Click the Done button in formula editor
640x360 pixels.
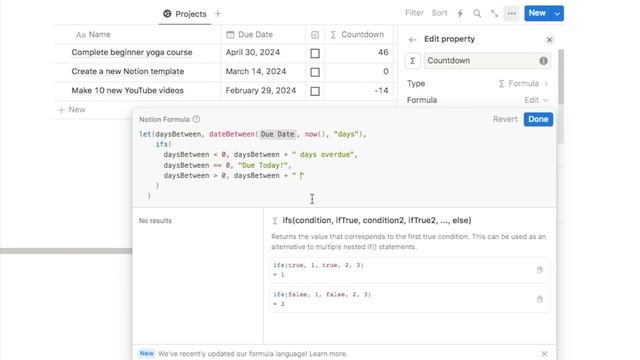pyautogui.click(x=538, y=119)
